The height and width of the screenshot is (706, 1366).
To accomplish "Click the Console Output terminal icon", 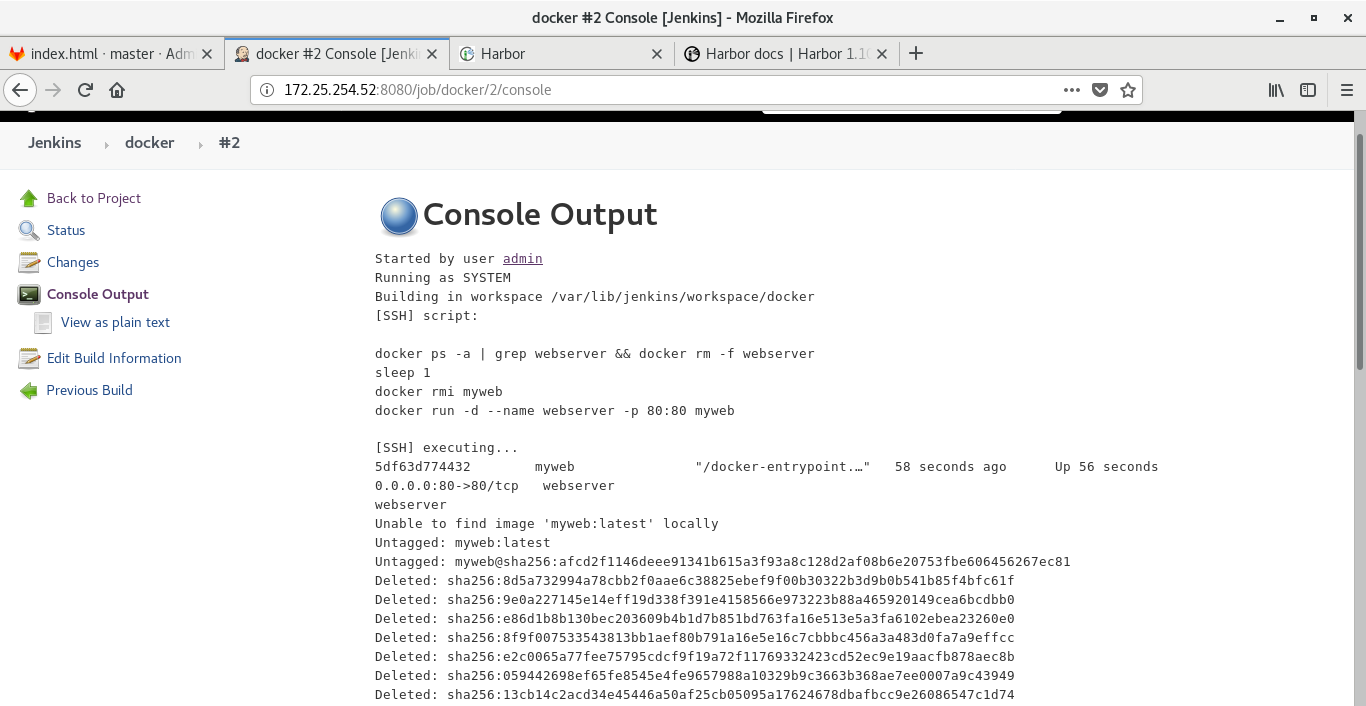I will coord(29,294).
